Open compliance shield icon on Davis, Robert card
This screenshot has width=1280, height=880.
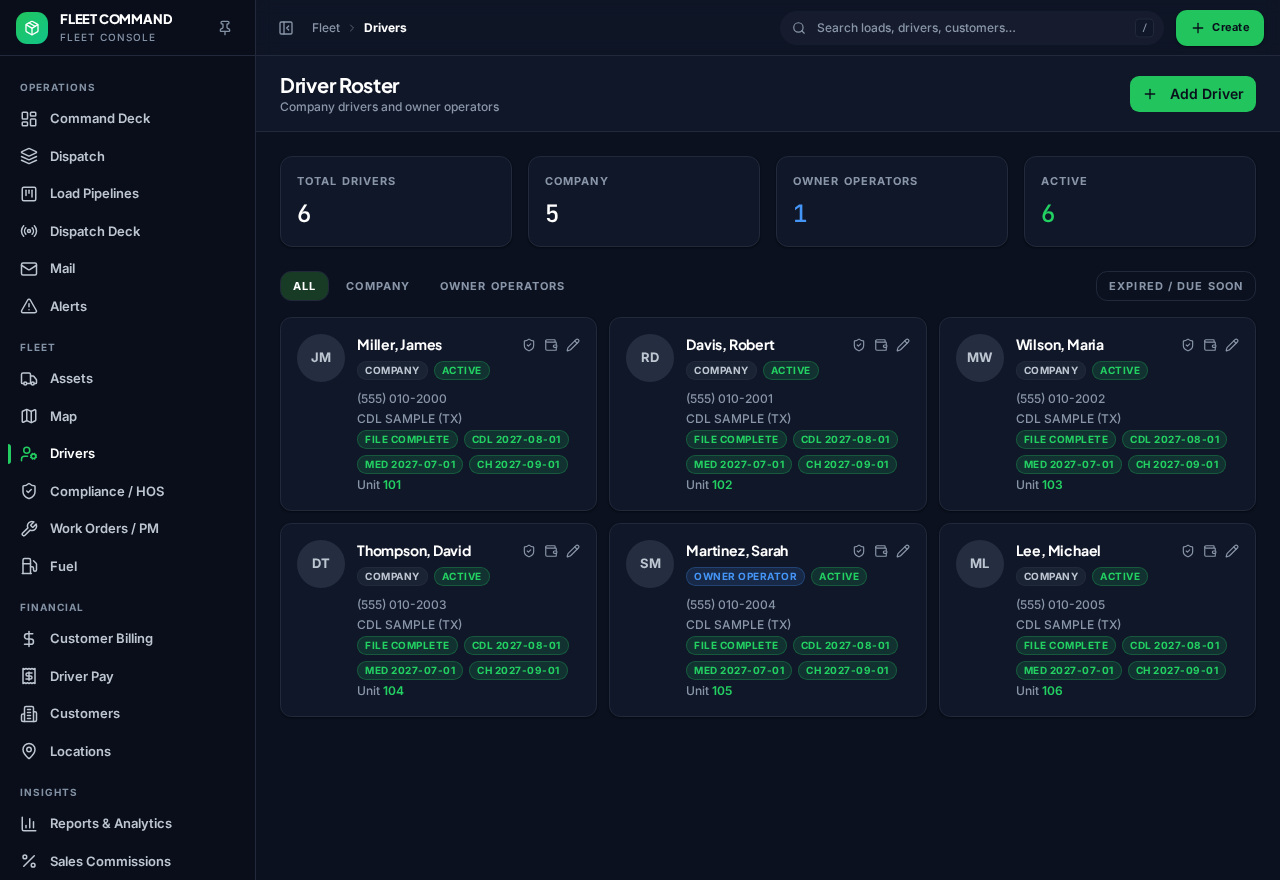859,345
